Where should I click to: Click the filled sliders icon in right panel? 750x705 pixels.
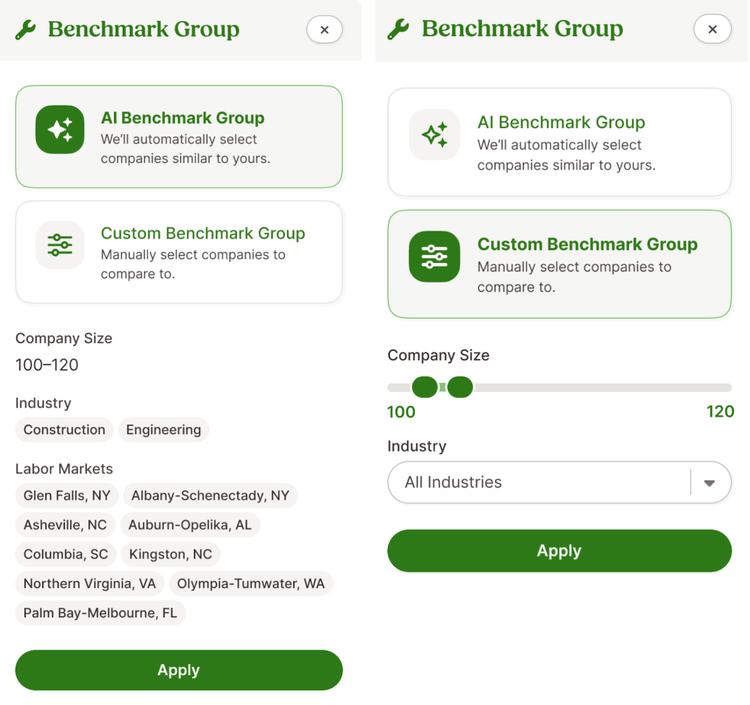pyautogui.click(x=434, y=256)
